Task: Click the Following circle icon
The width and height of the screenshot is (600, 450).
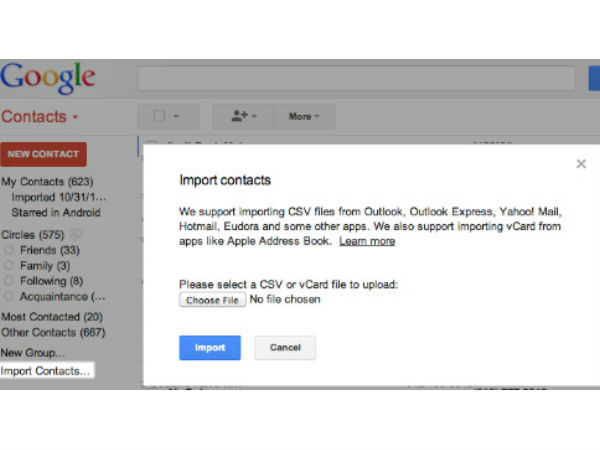Action: (x=9, y=281)
